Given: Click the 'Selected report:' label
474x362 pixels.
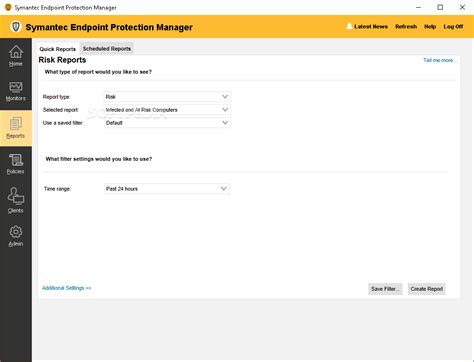Looking at the screenshot, I should coord(61,110).
